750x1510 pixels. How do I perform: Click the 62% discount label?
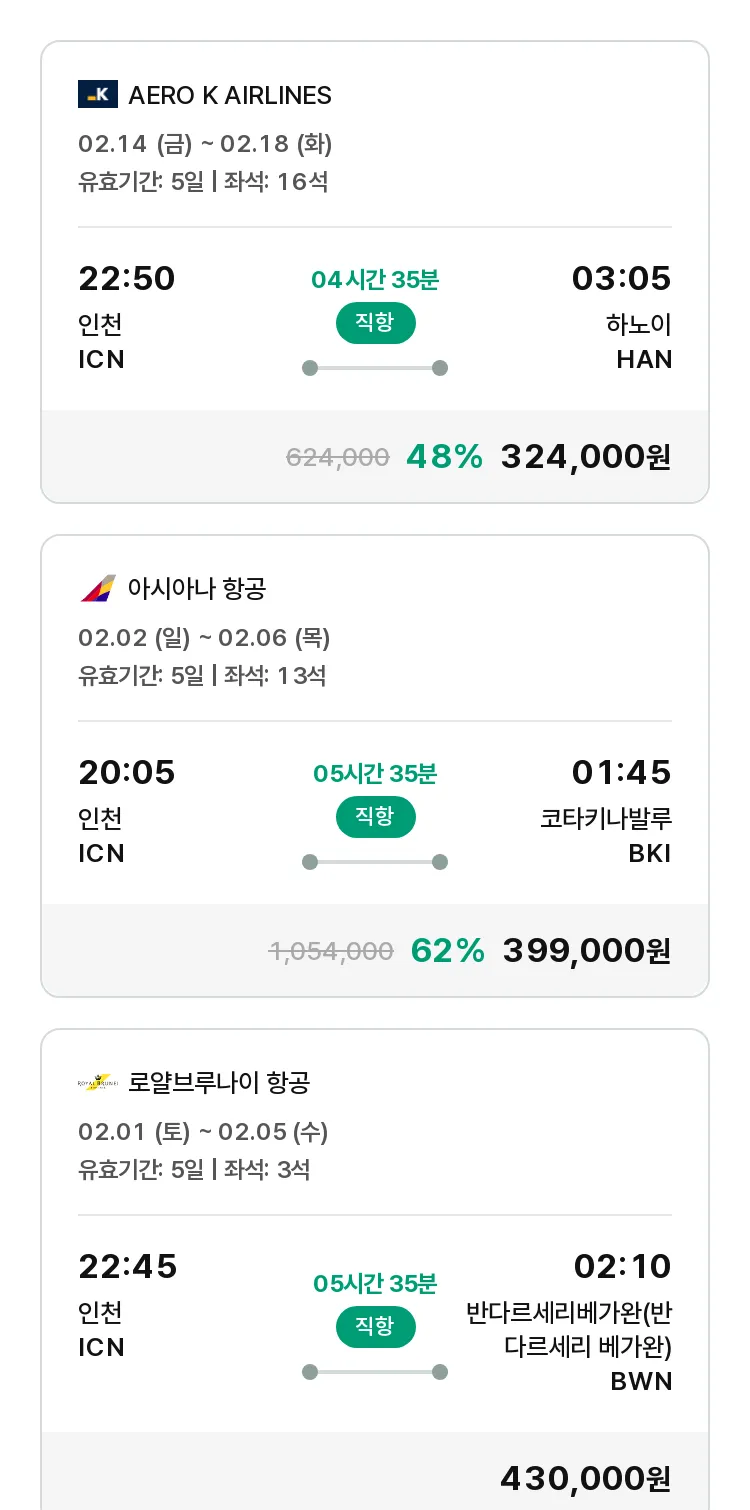[x=447, y=951]
